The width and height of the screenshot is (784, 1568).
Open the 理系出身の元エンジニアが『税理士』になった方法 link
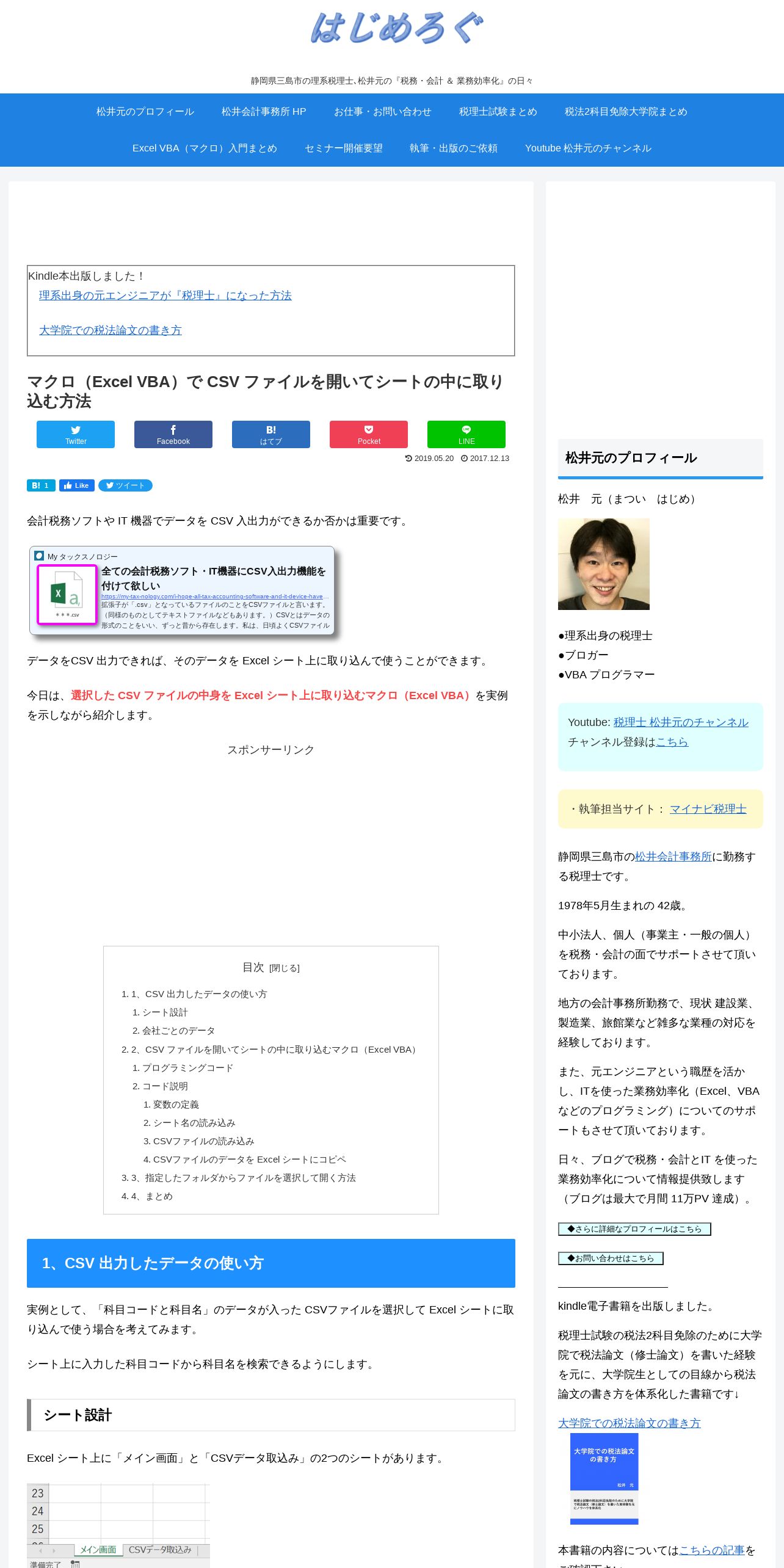(x=165, y=296)
